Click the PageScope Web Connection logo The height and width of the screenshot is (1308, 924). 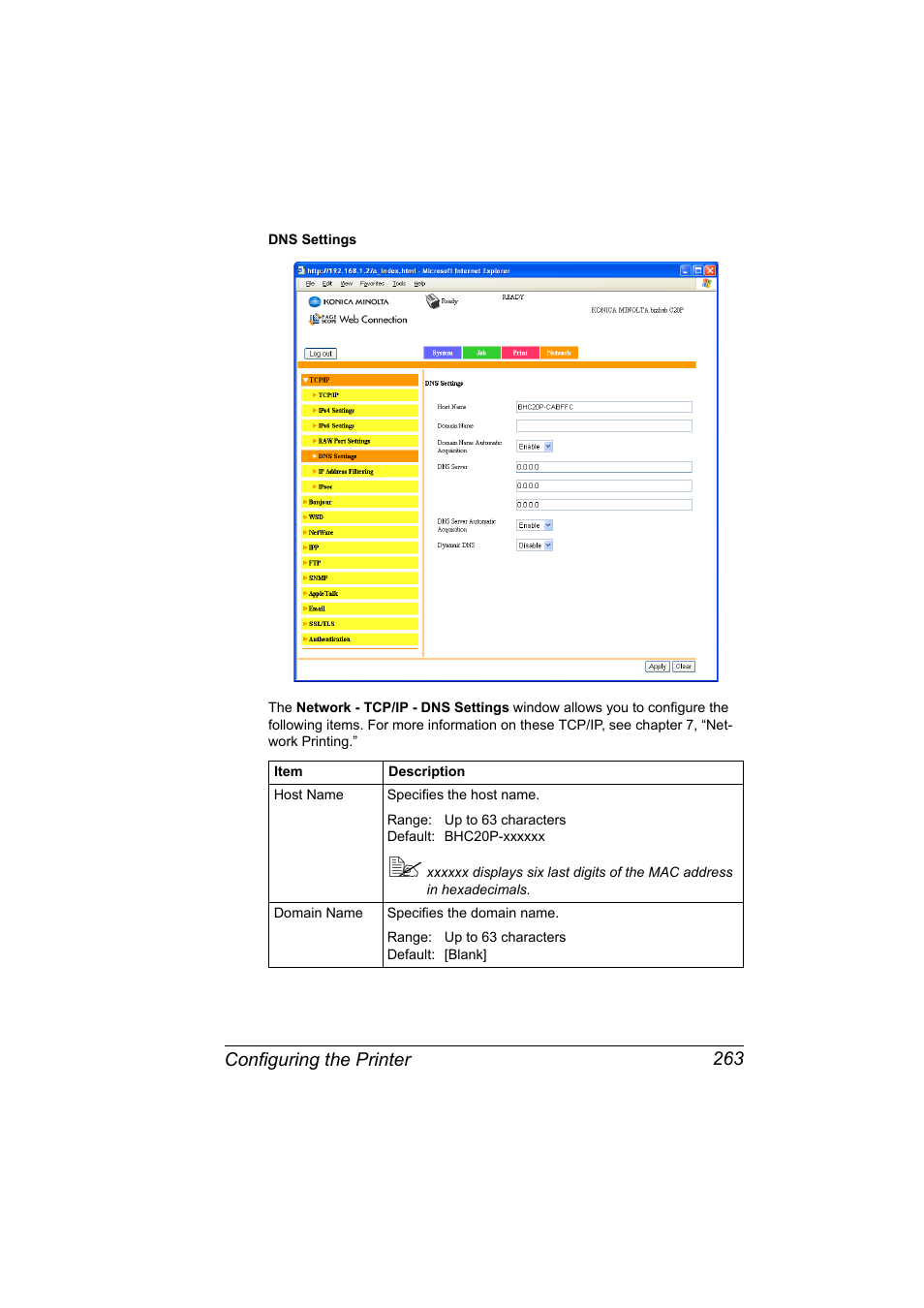pyautogui.click(x=358, y=319)
